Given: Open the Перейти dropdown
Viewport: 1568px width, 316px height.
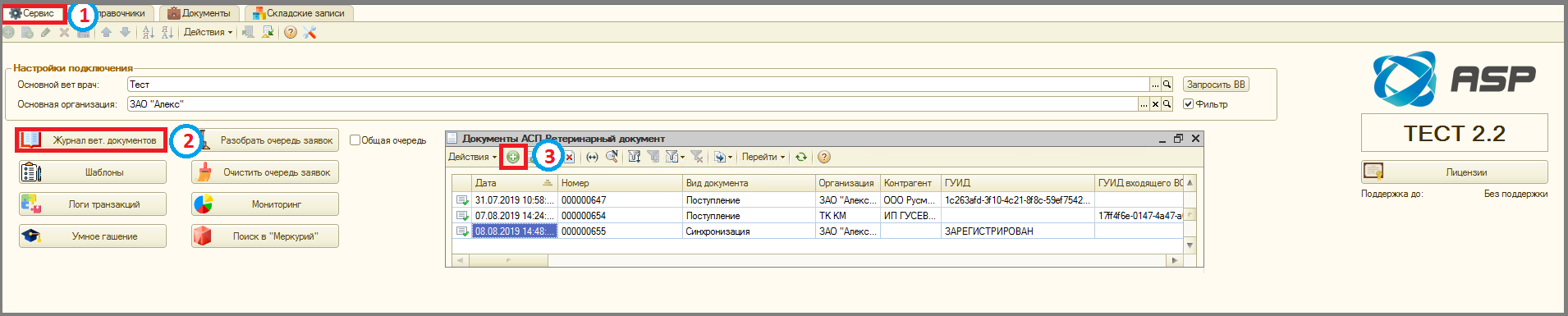Looking at the screenshot, I should pyautogui.click(x=763, y=157).
